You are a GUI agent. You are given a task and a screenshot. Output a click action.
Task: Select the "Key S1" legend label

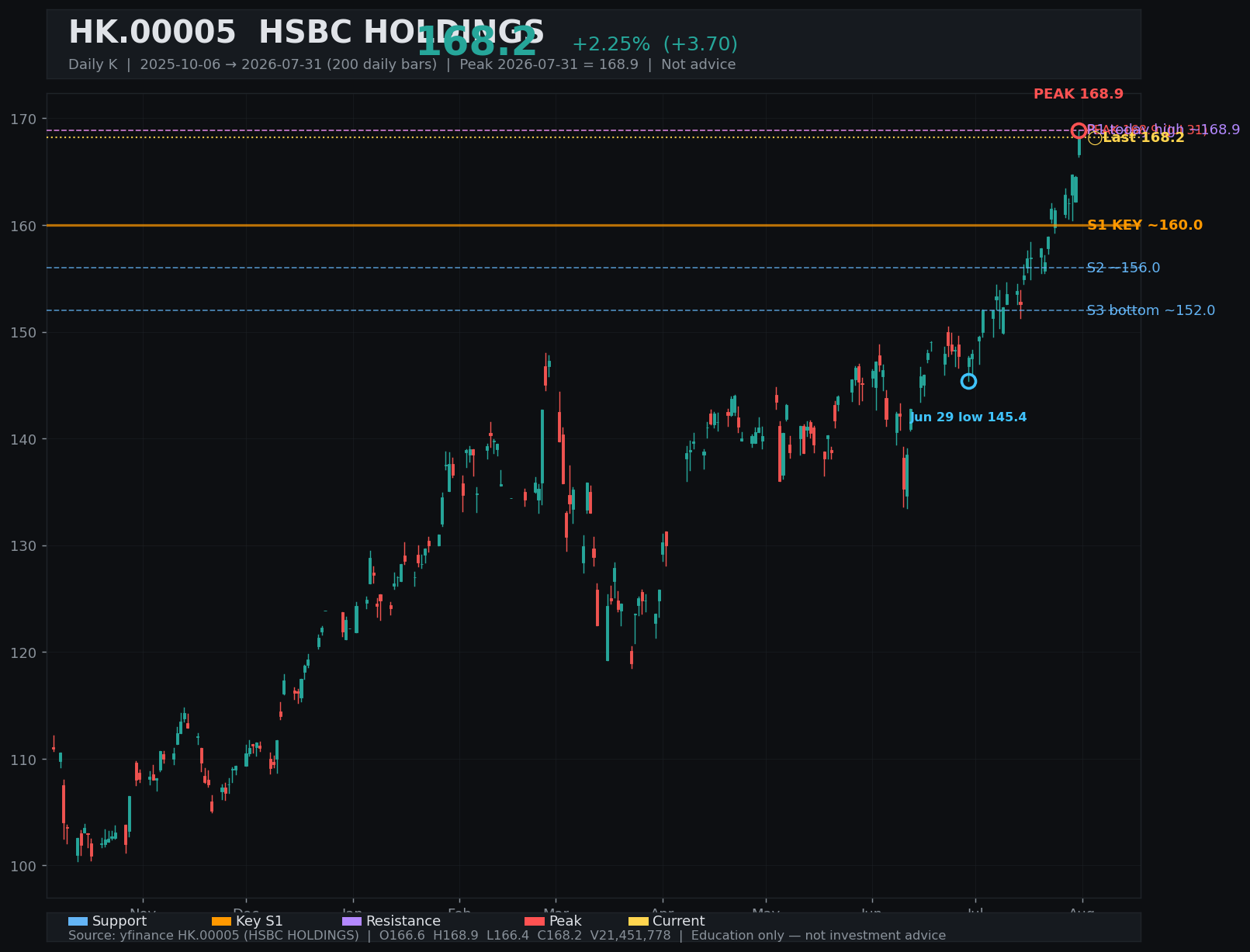[x=259, y=921]
